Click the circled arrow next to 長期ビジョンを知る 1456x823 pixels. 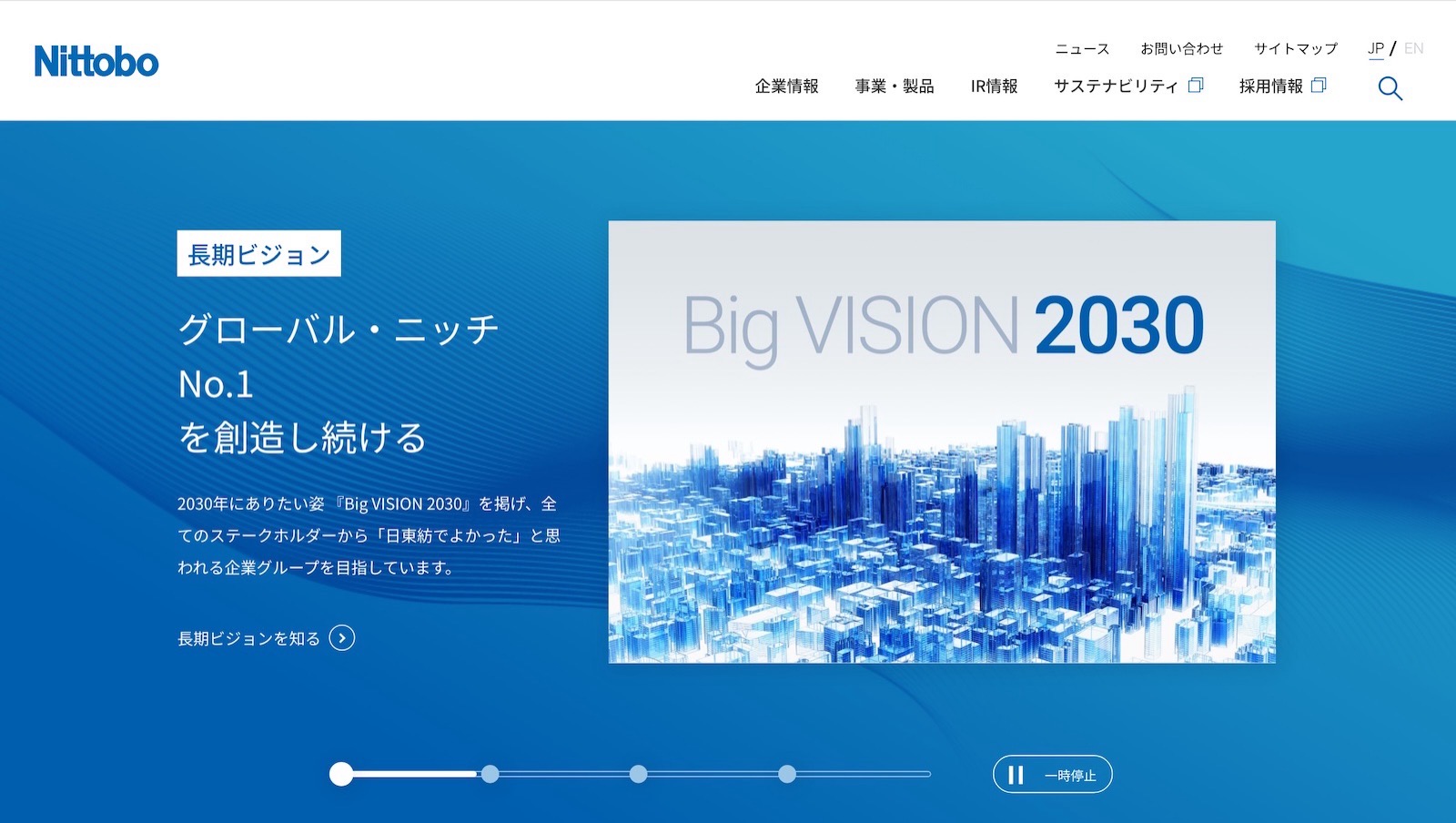pos(342,638)
